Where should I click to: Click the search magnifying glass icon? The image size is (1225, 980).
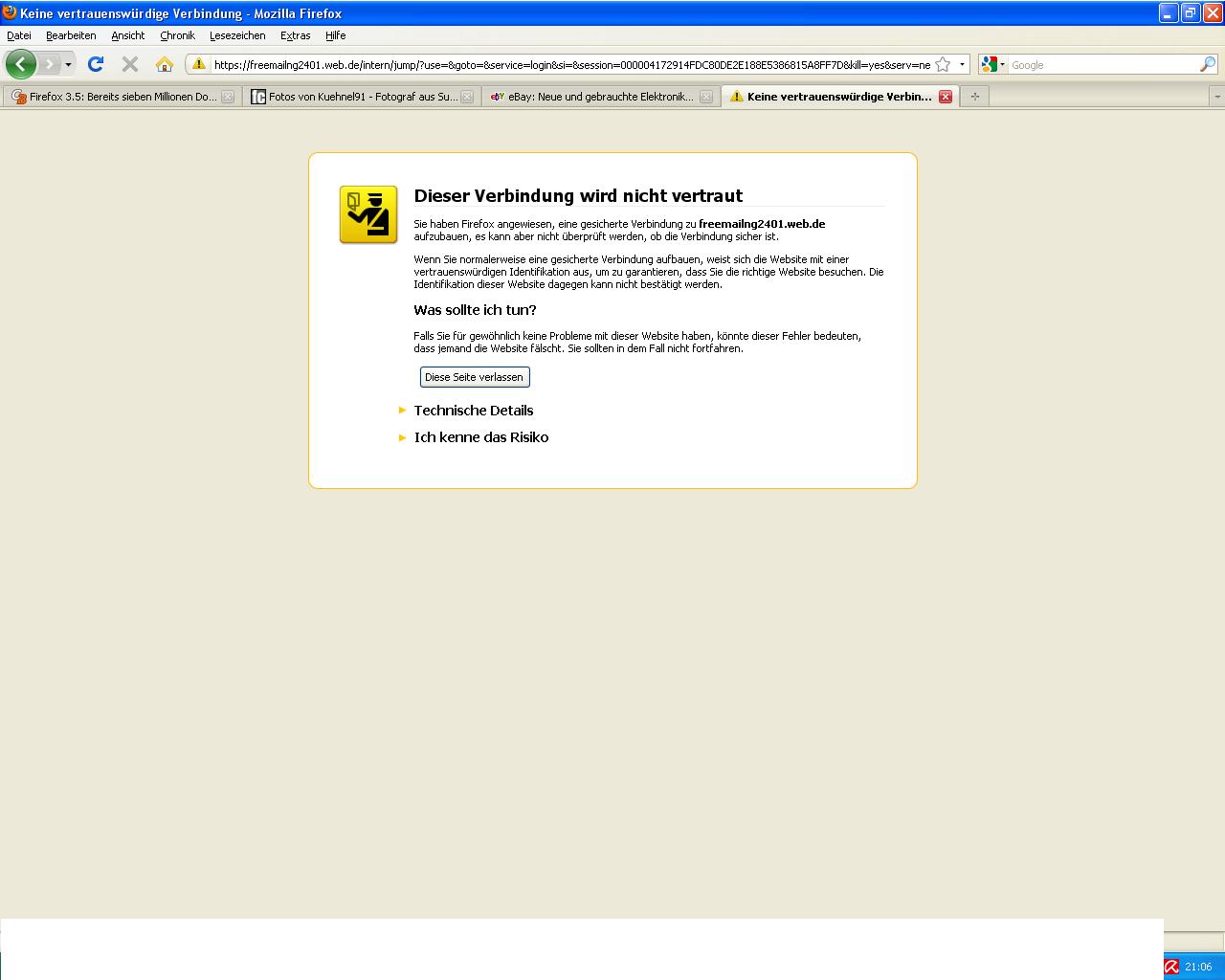(x=1208, y=64)
